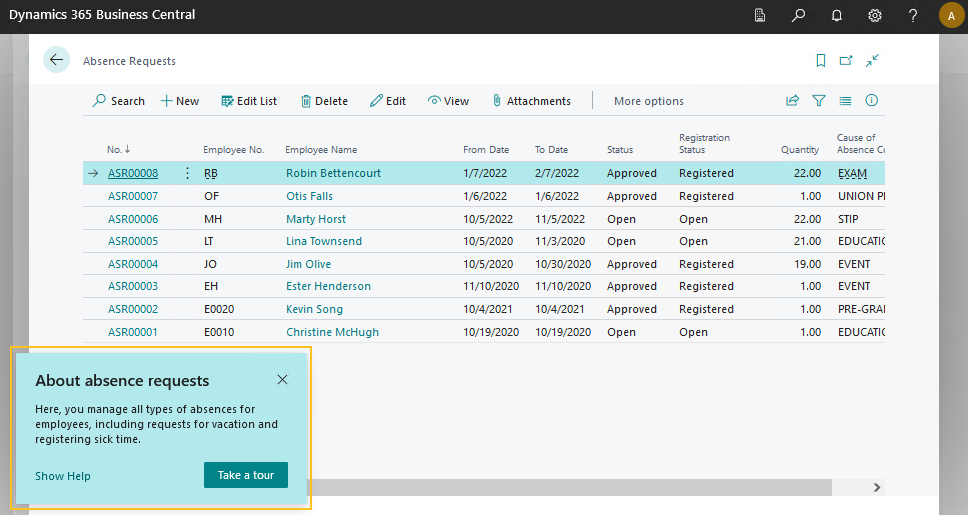Click Attachments in action bar
Screen dimensions: 968x515
(531, 101)
